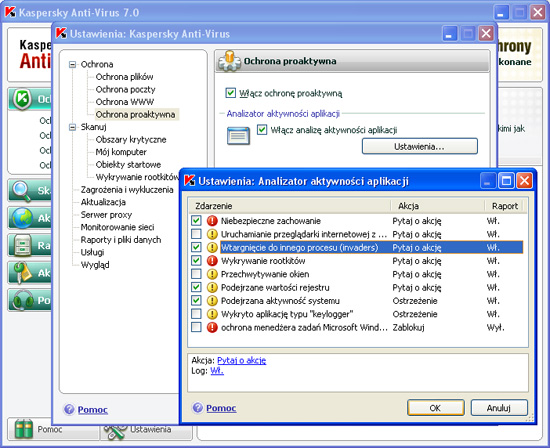Click magnifier scan icon in main window sidebar
Viewport: 550px width, 448px height.
(21, 191)
